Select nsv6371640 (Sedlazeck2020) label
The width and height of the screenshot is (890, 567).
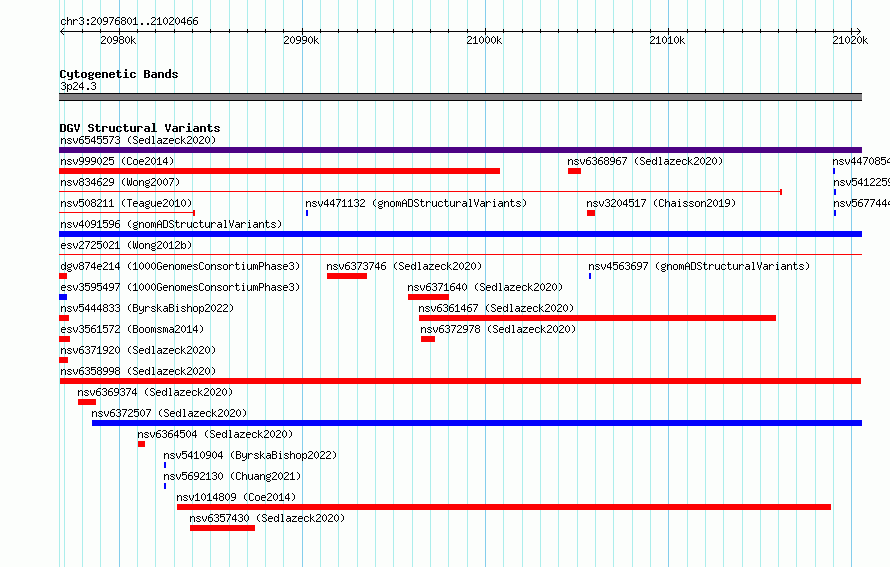485,287
